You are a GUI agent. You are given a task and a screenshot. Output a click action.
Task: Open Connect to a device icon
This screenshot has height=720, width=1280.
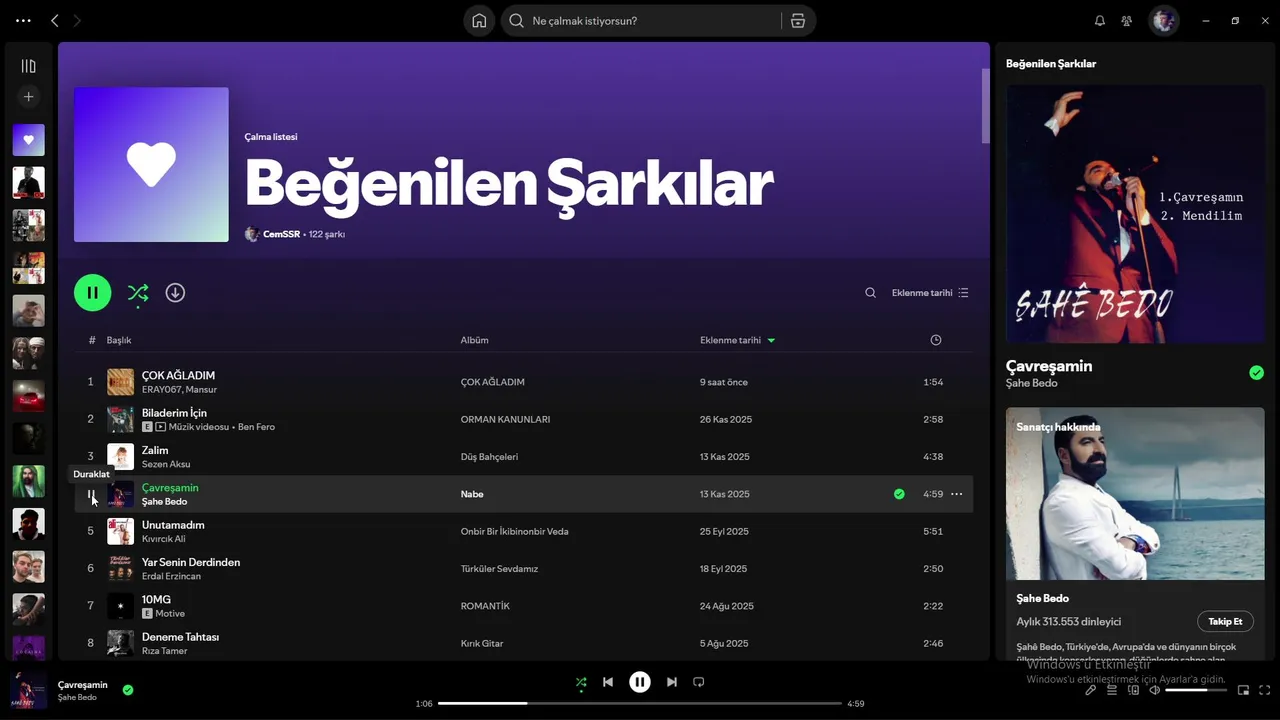[1134, 690]
